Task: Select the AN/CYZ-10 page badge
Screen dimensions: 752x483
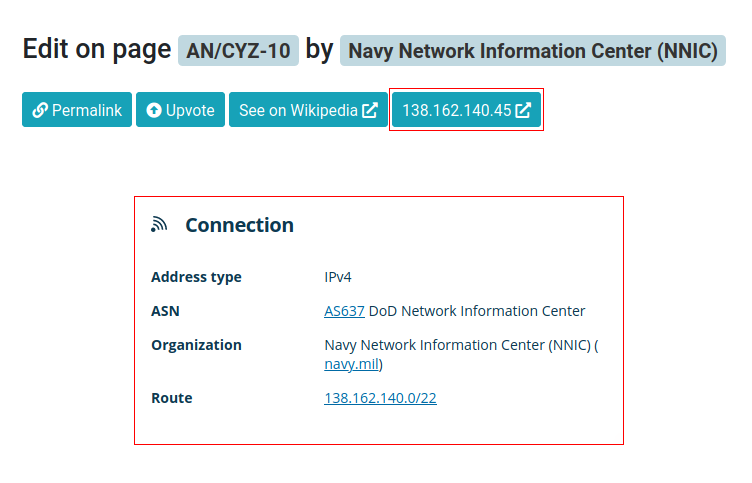Action: (238, 50)
